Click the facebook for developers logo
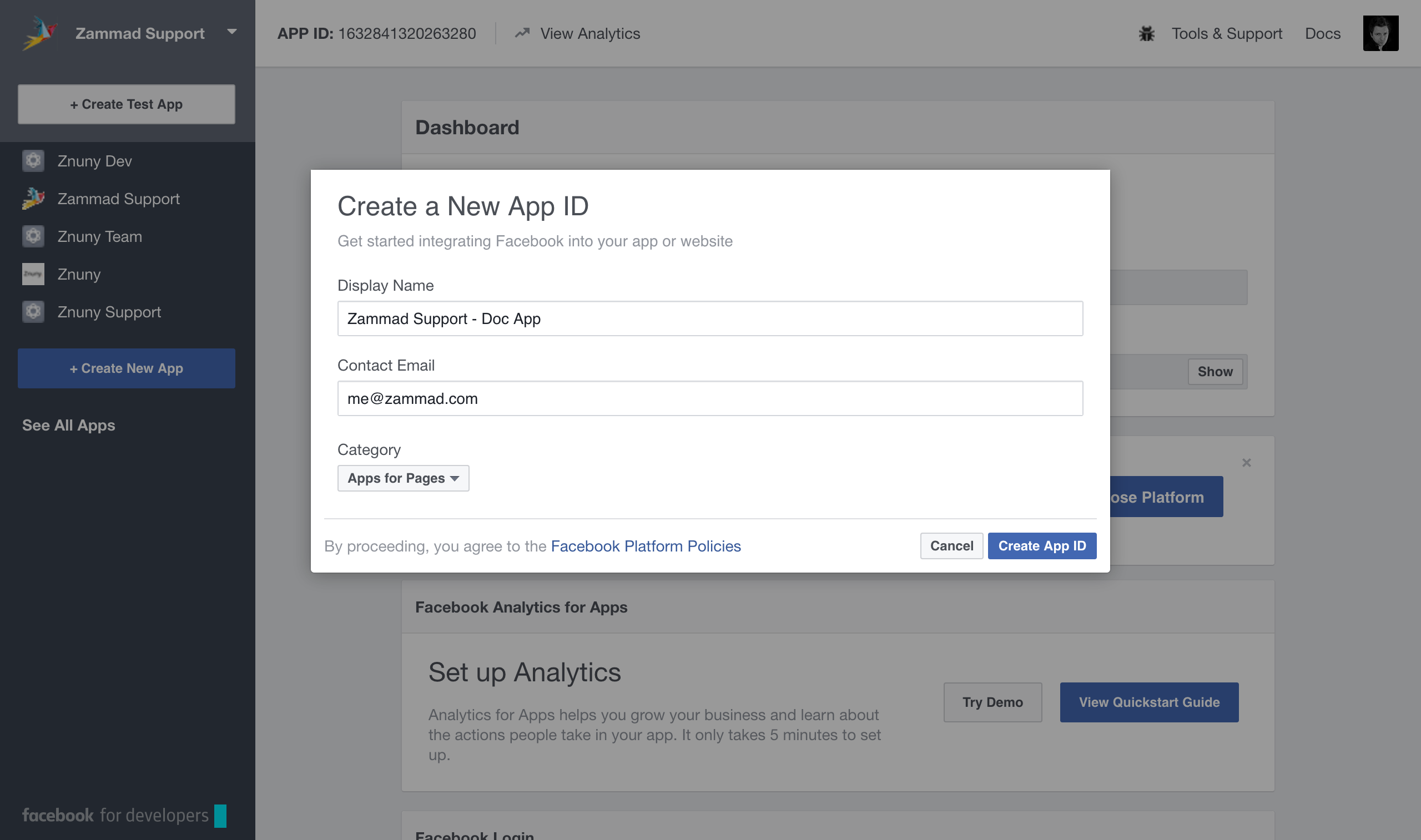 click(124, 815)
